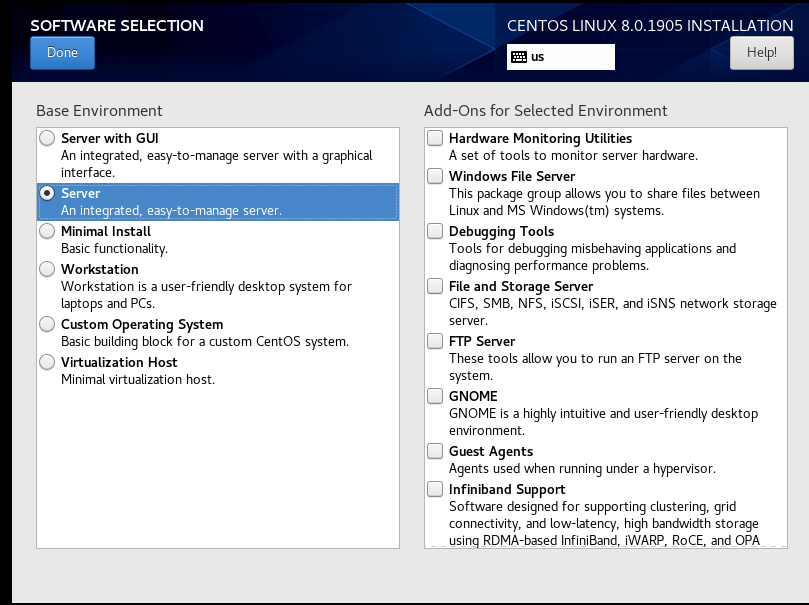The width and height of the screenshot is (809, 605).
Task: Enable File and Storage Server checkbox
Action: 435,286
